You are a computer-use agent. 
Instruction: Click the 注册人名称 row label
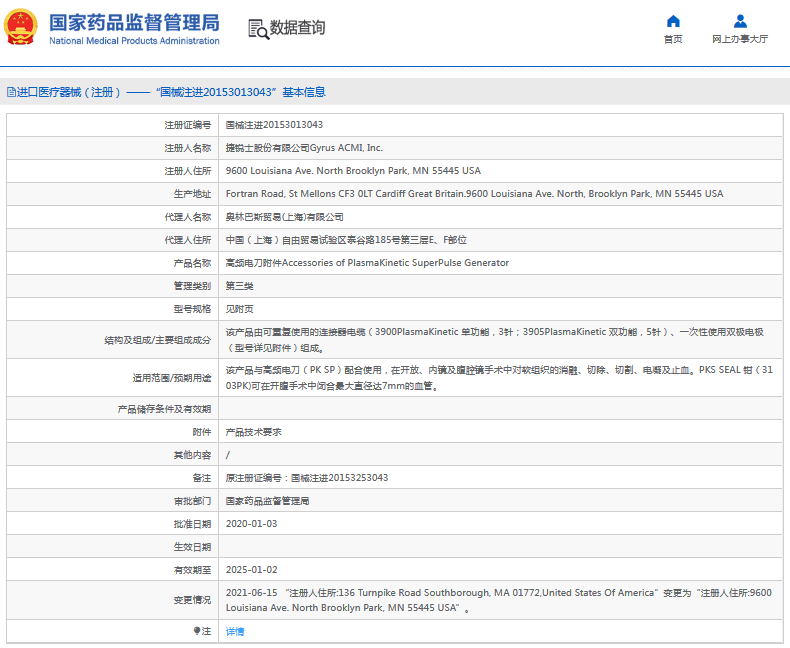[x=187, y=148]
